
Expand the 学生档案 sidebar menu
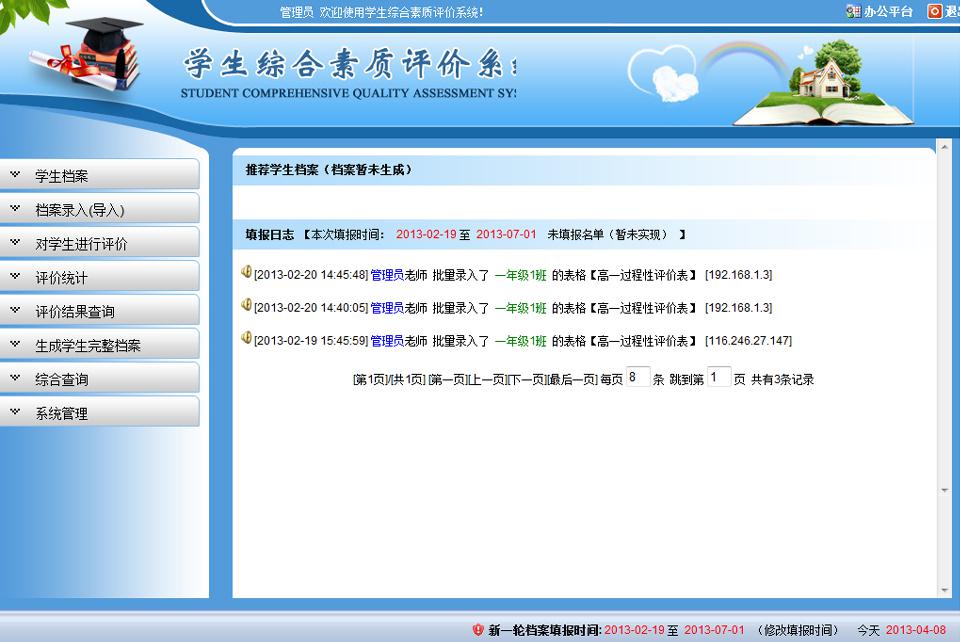click(x=62, y=176)
